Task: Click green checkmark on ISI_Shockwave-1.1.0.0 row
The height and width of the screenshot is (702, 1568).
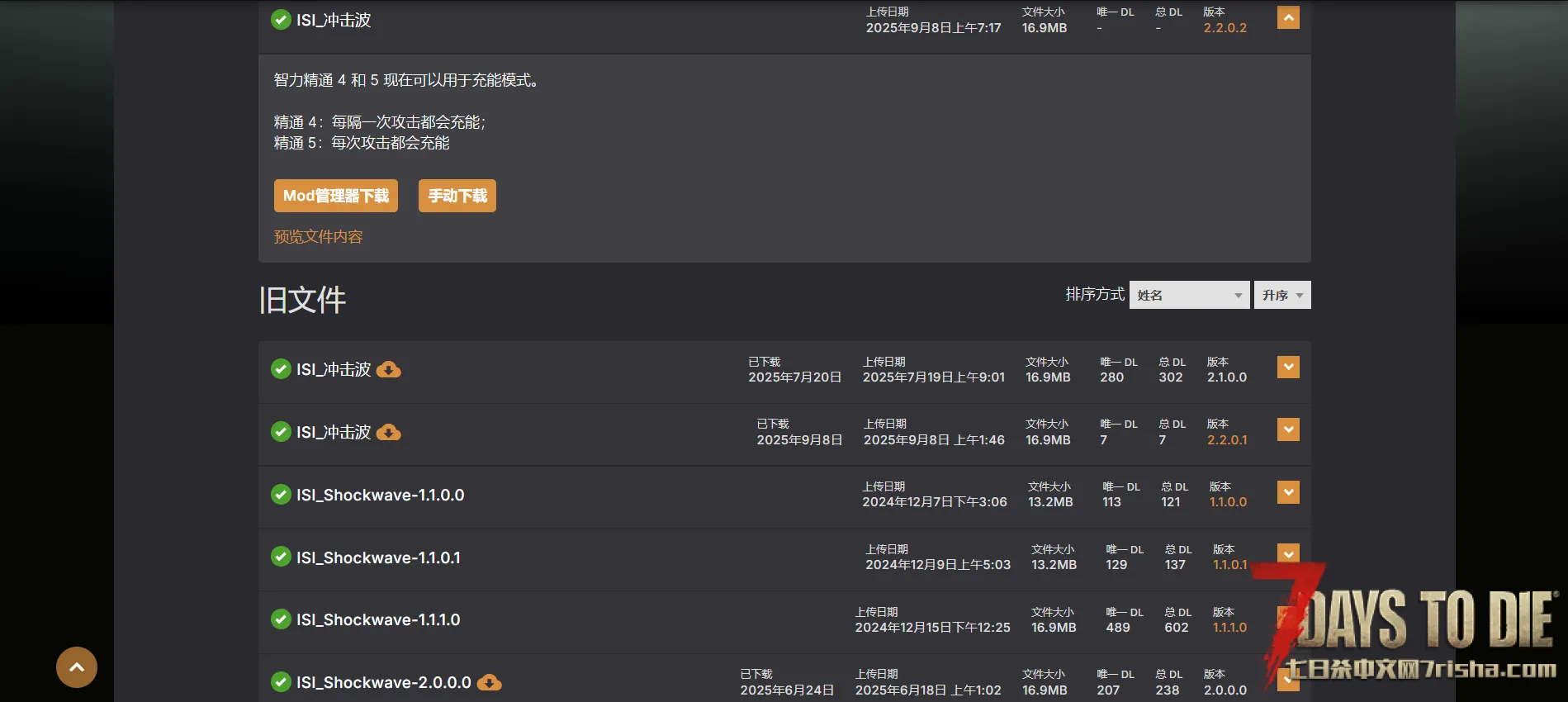Action: (x=281, y=495)
